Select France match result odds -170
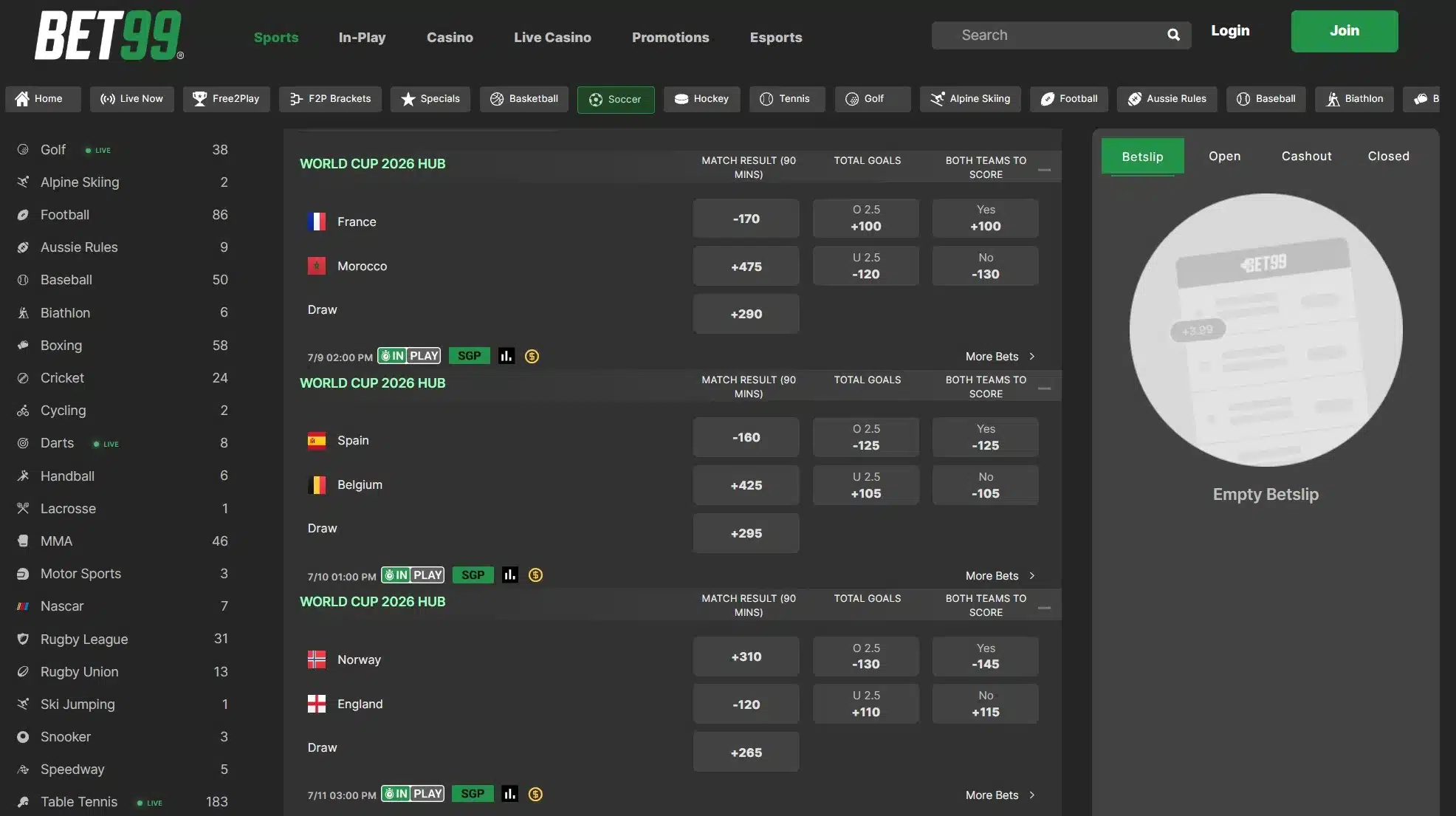The width and height of the screenshot is (1456, 816). click(746, 219)
